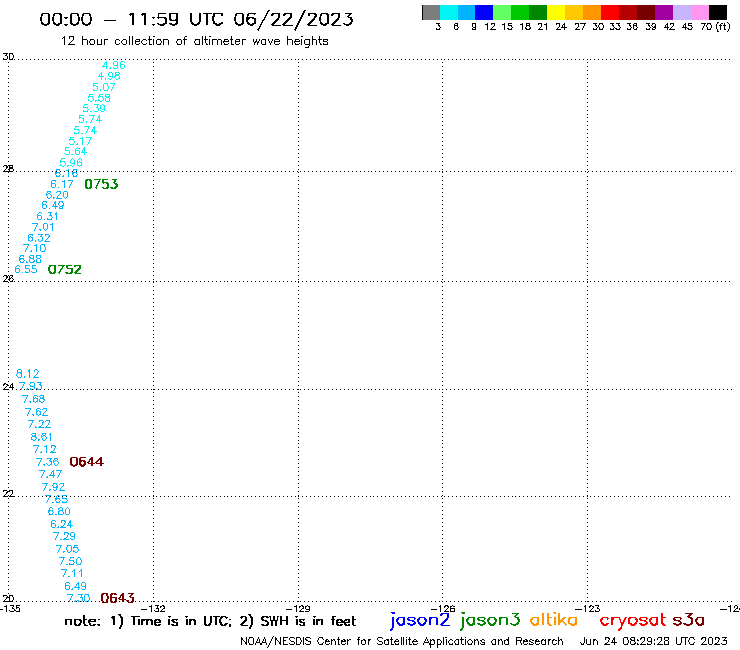Select the 5.64 wave height reading
This screenshot has height=650, width=740.
pos(76,152)
